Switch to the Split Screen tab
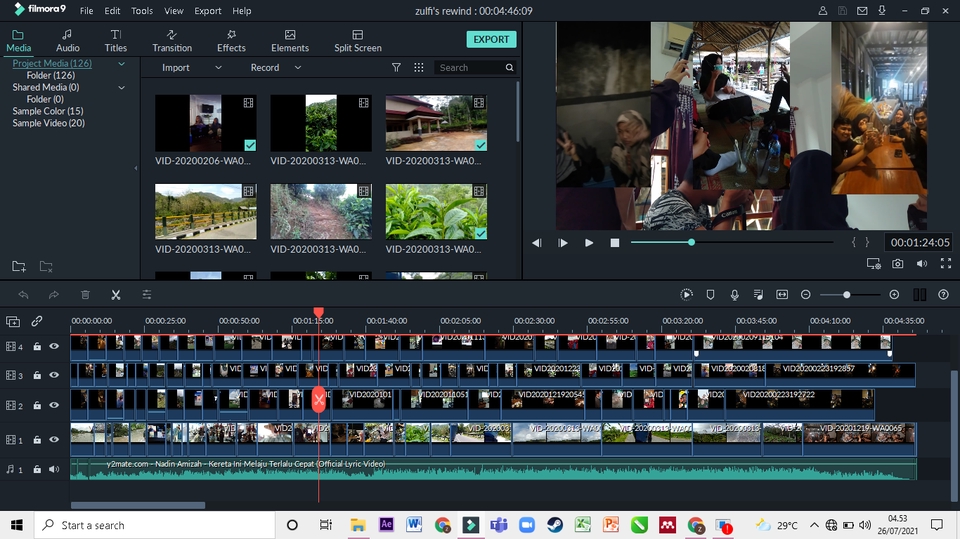This screenshot has height=539, width=960. coord(358,40)
